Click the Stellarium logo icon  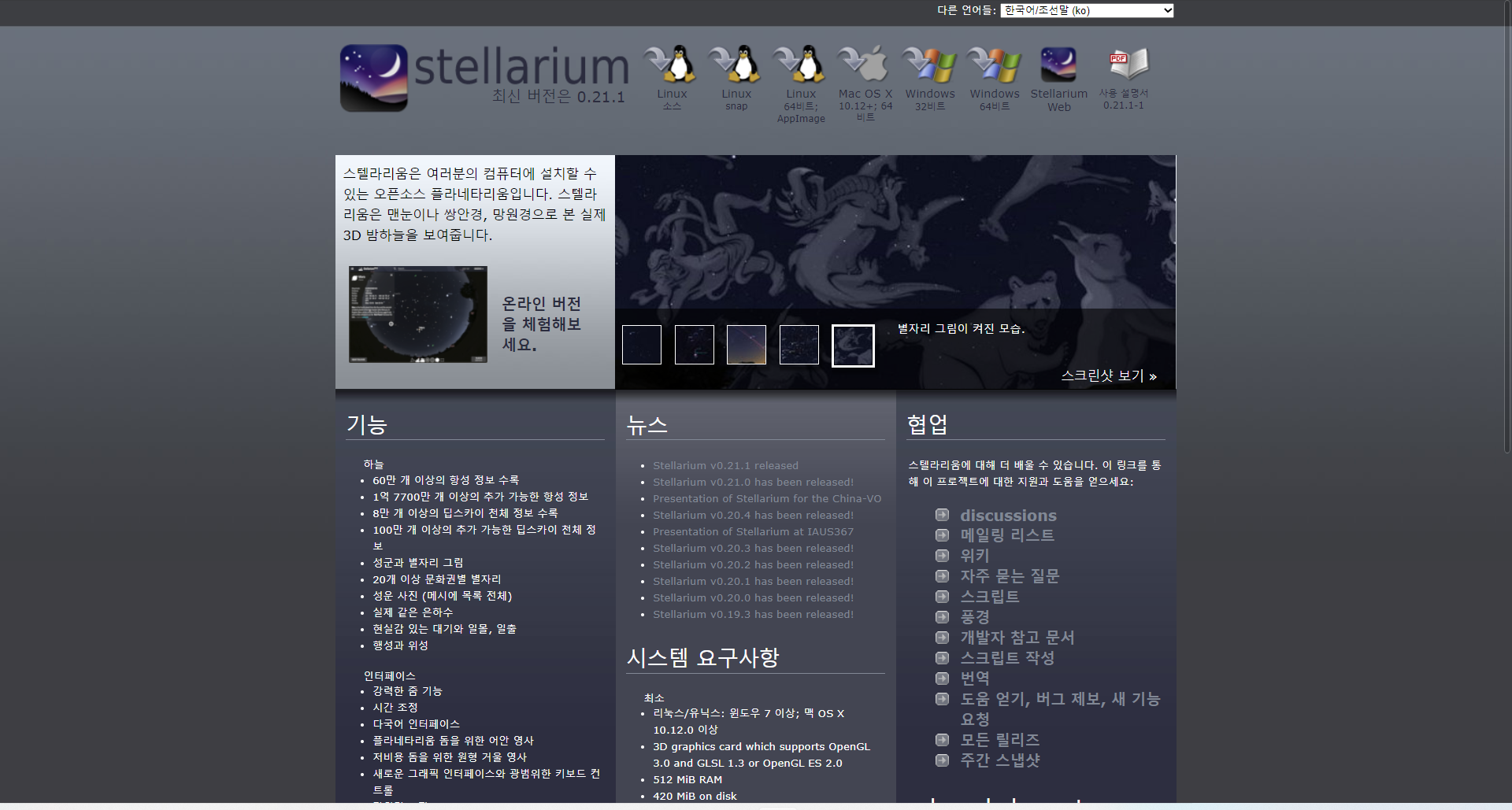tap(373, 78)
